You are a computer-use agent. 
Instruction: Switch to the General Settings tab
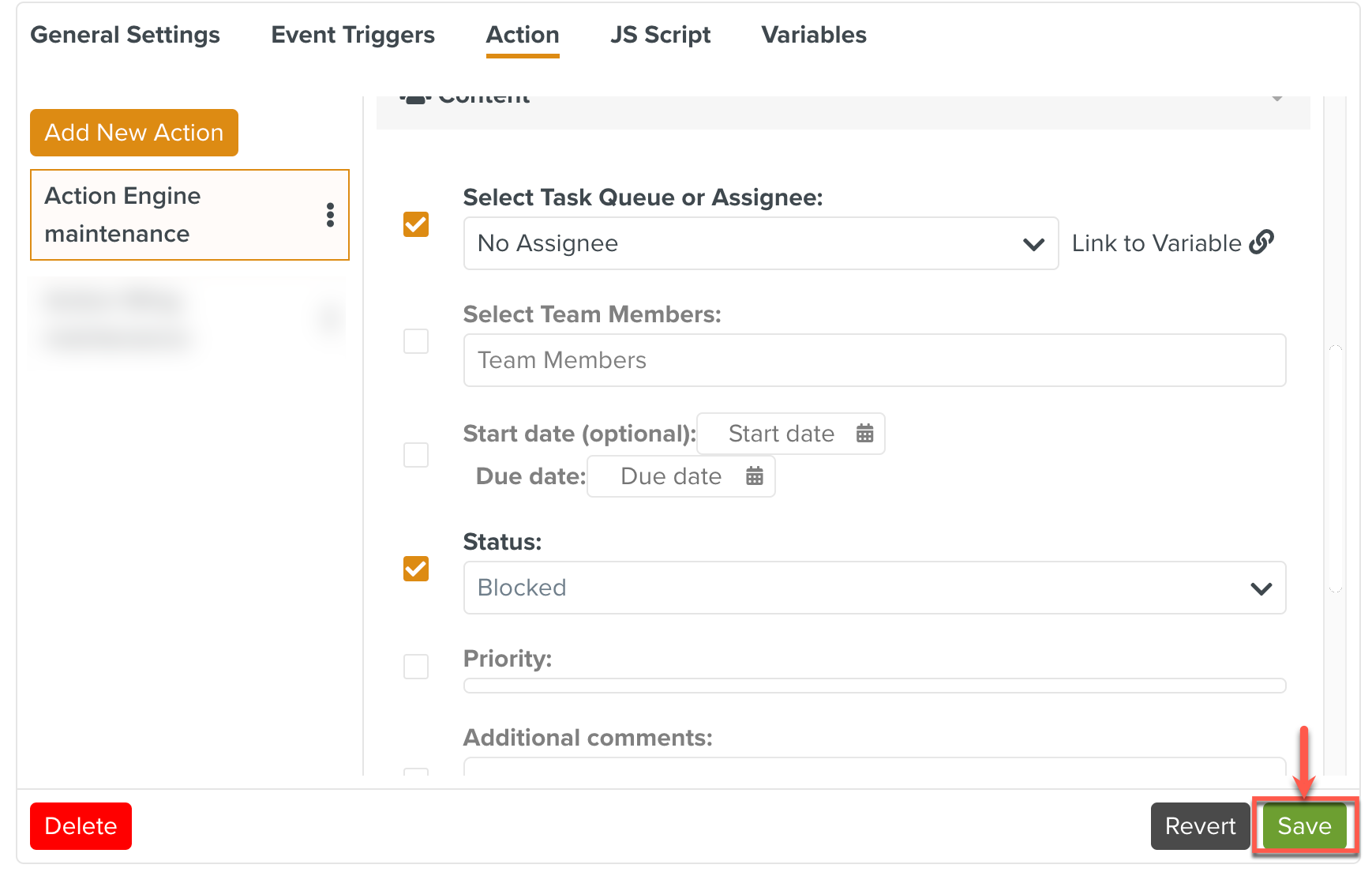[125, 35]
